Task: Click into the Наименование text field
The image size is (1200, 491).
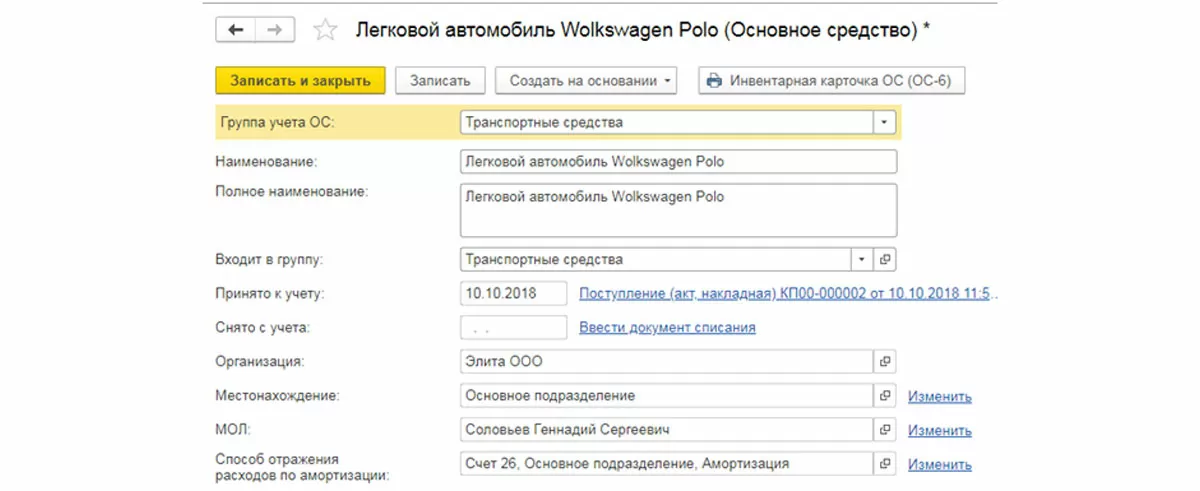Action: point(678,161)
